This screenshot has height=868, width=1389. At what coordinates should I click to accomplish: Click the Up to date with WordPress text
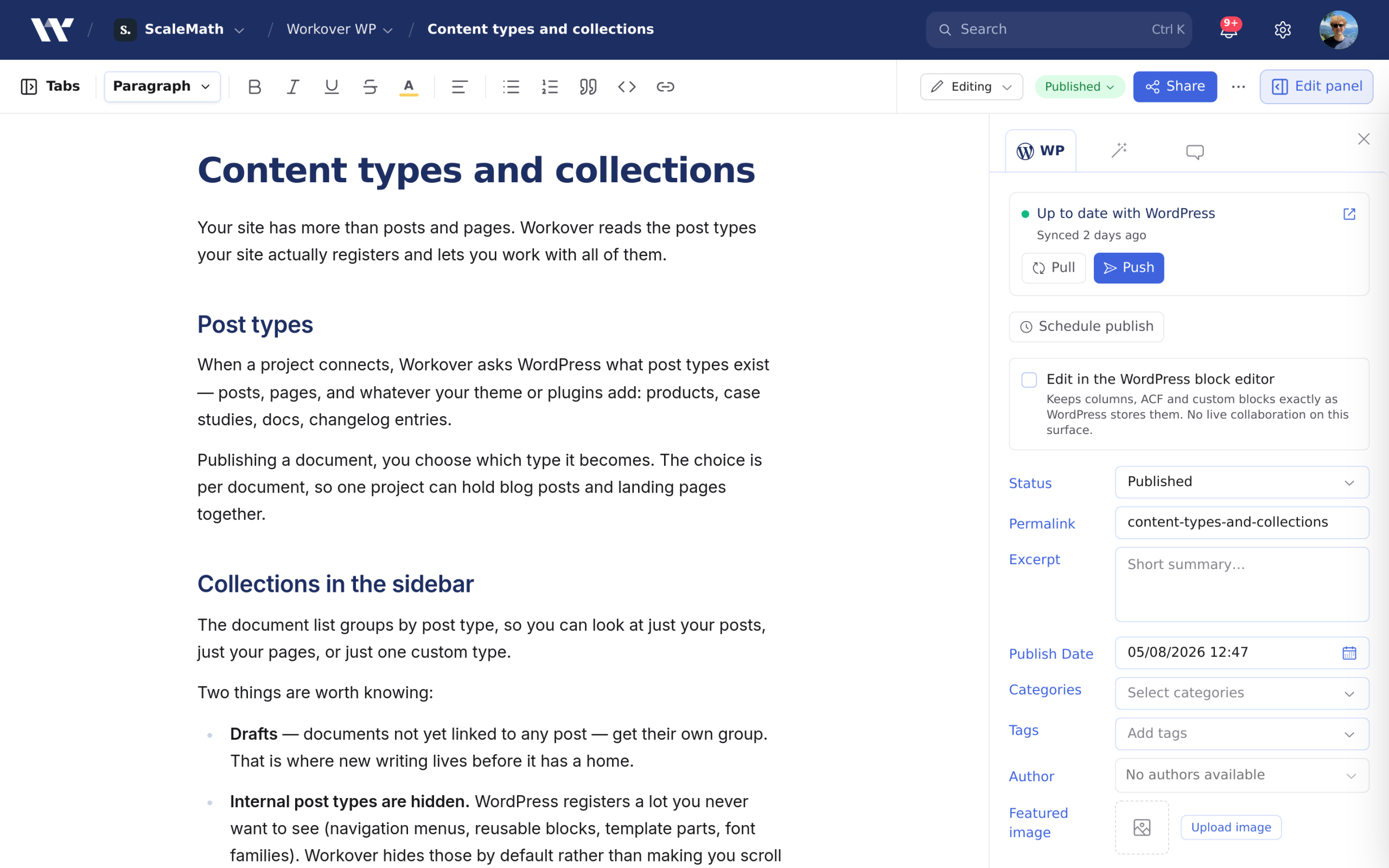1125,214
